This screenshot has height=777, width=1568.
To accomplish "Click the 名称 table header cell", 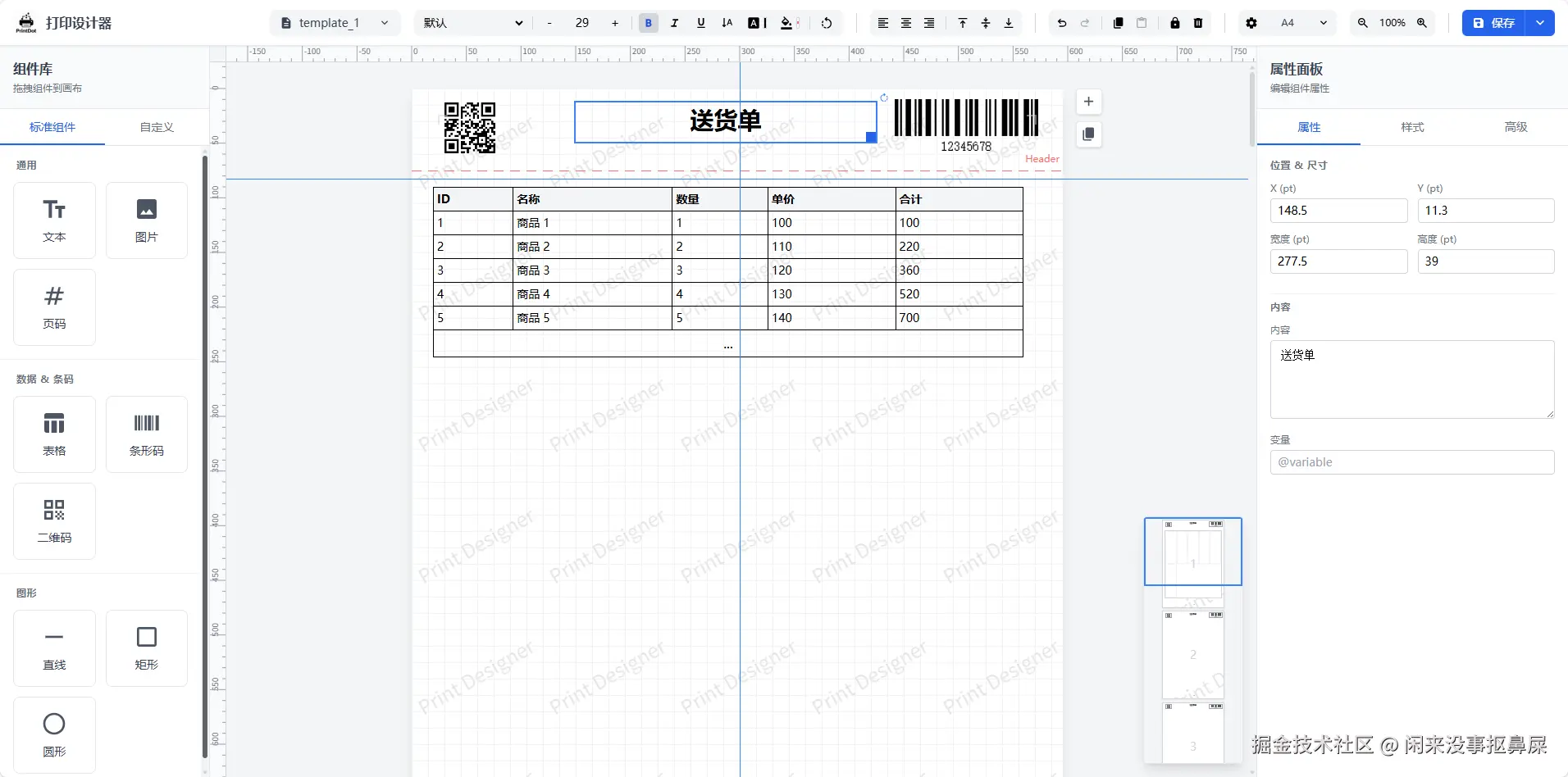I will (592, 199).
